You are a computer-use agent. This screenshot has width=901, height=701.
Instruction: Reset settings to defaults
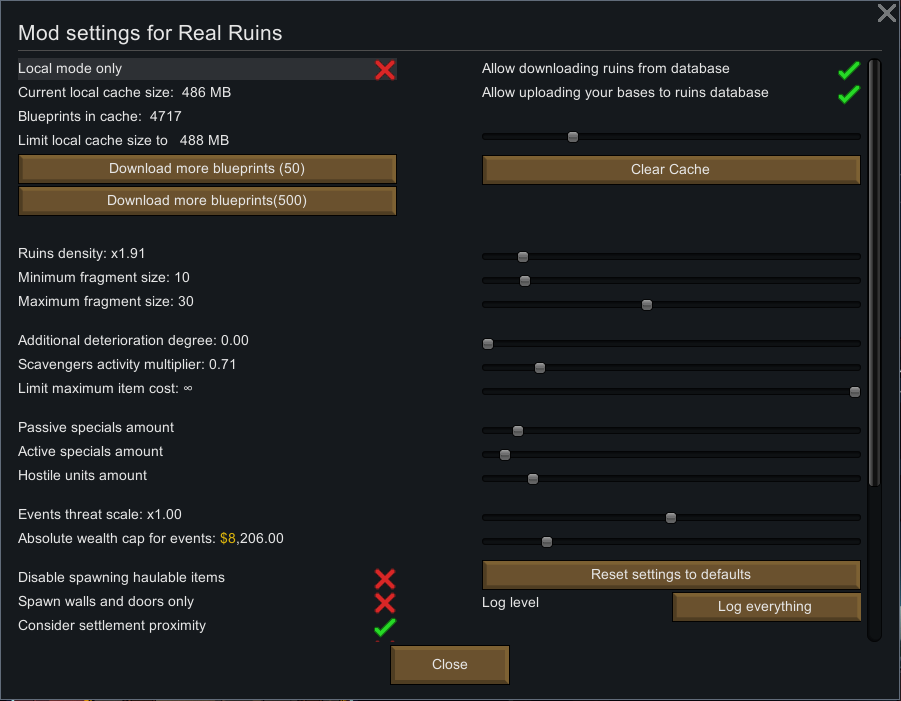click(x=671, y=575)
